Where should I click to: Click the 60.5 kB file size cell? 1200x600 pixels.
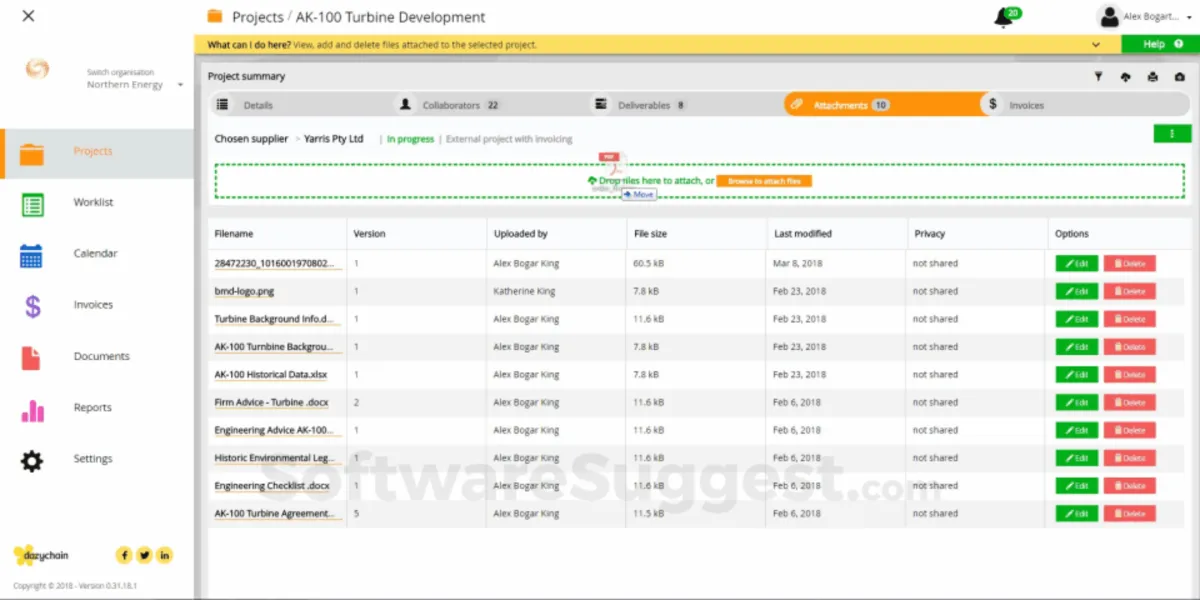649,264
